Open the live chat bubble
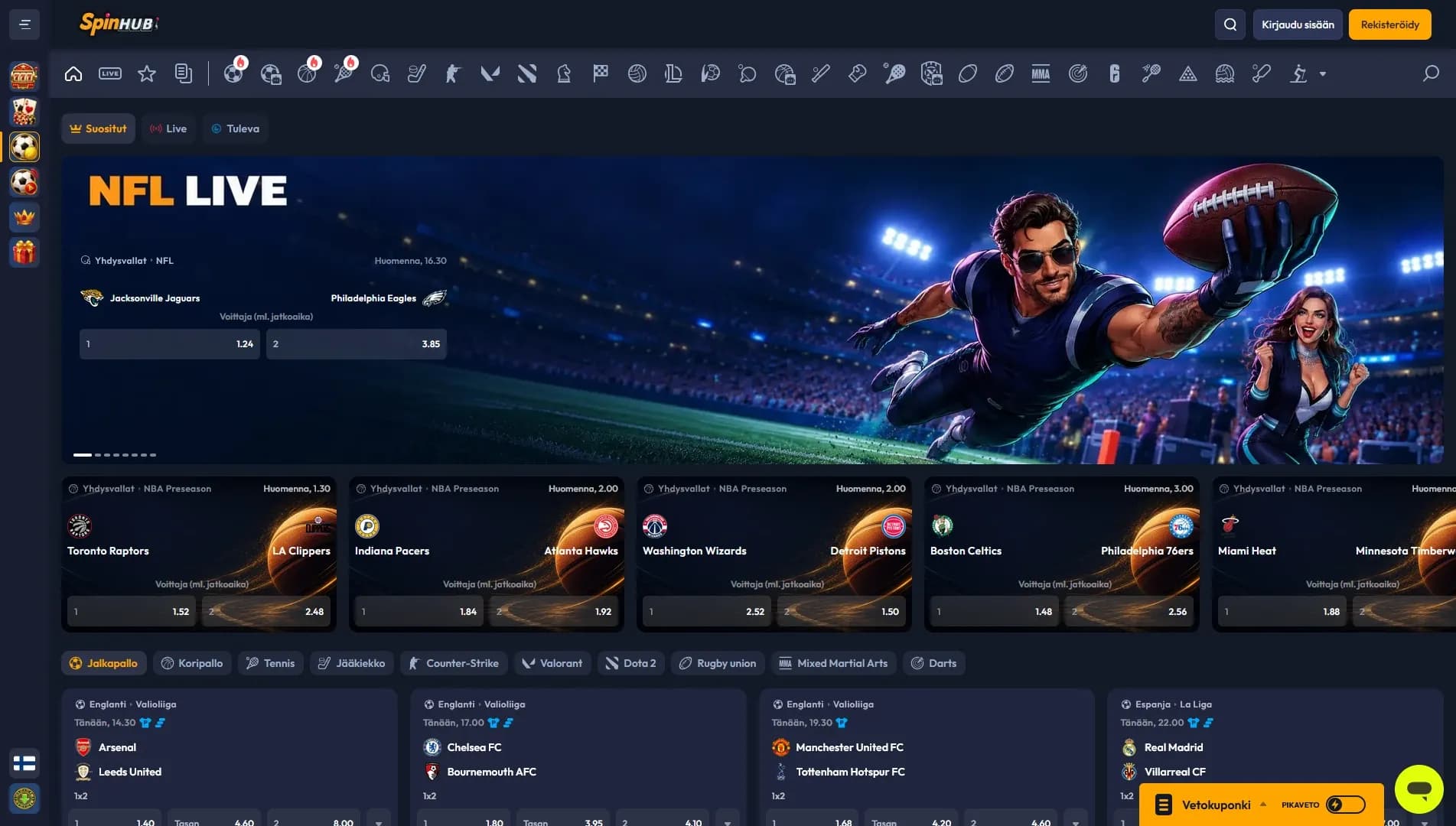This screenshot has height=826, width=1456. [1419, 789]
